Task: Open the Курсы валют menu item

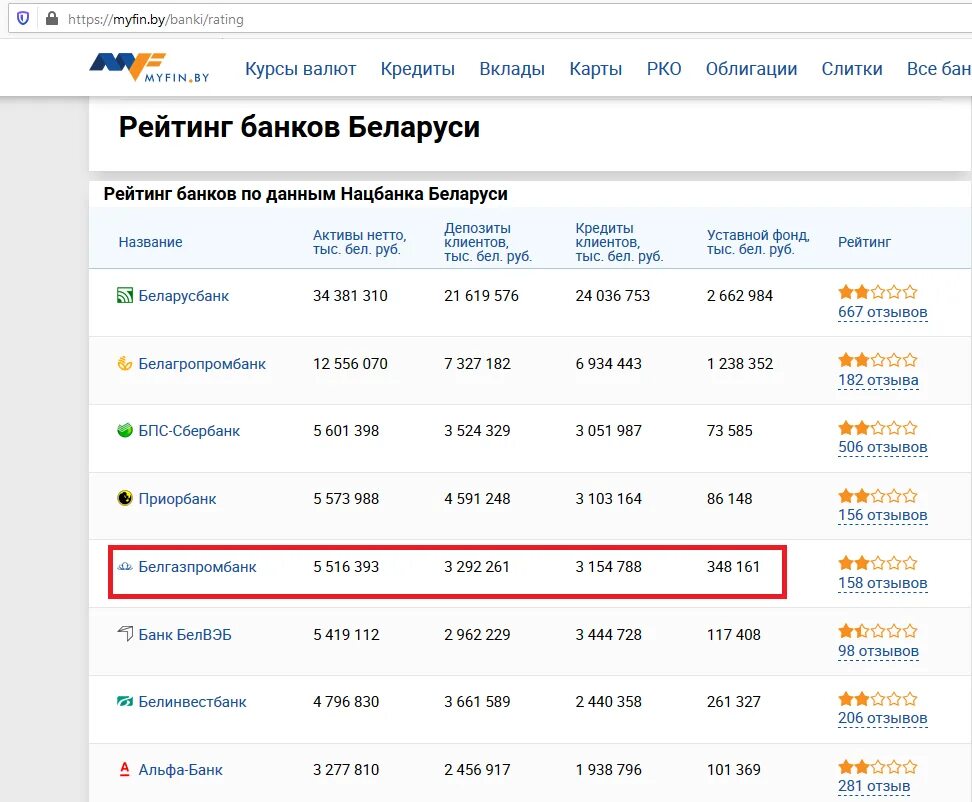Action: pos(301,69)
